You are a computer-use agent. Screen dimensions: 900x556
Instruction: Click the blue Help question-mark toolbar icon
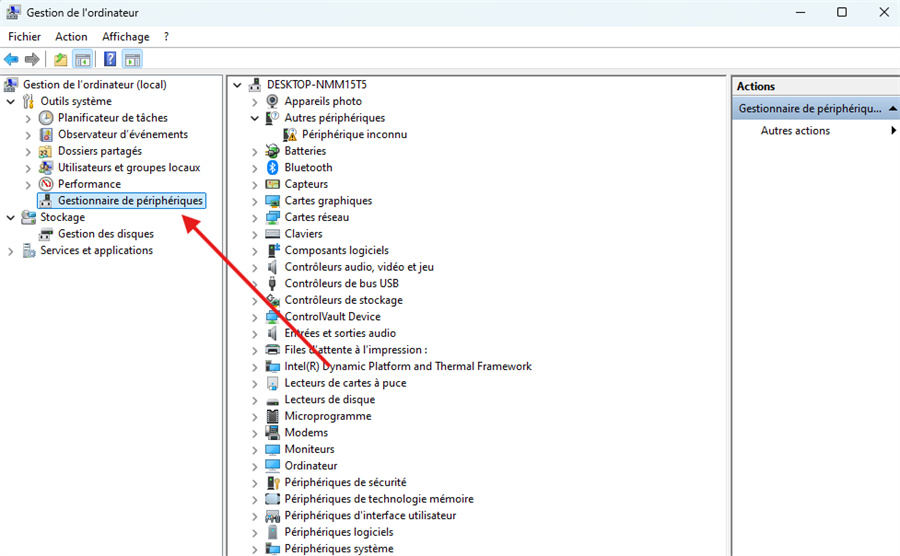point(110,59)
